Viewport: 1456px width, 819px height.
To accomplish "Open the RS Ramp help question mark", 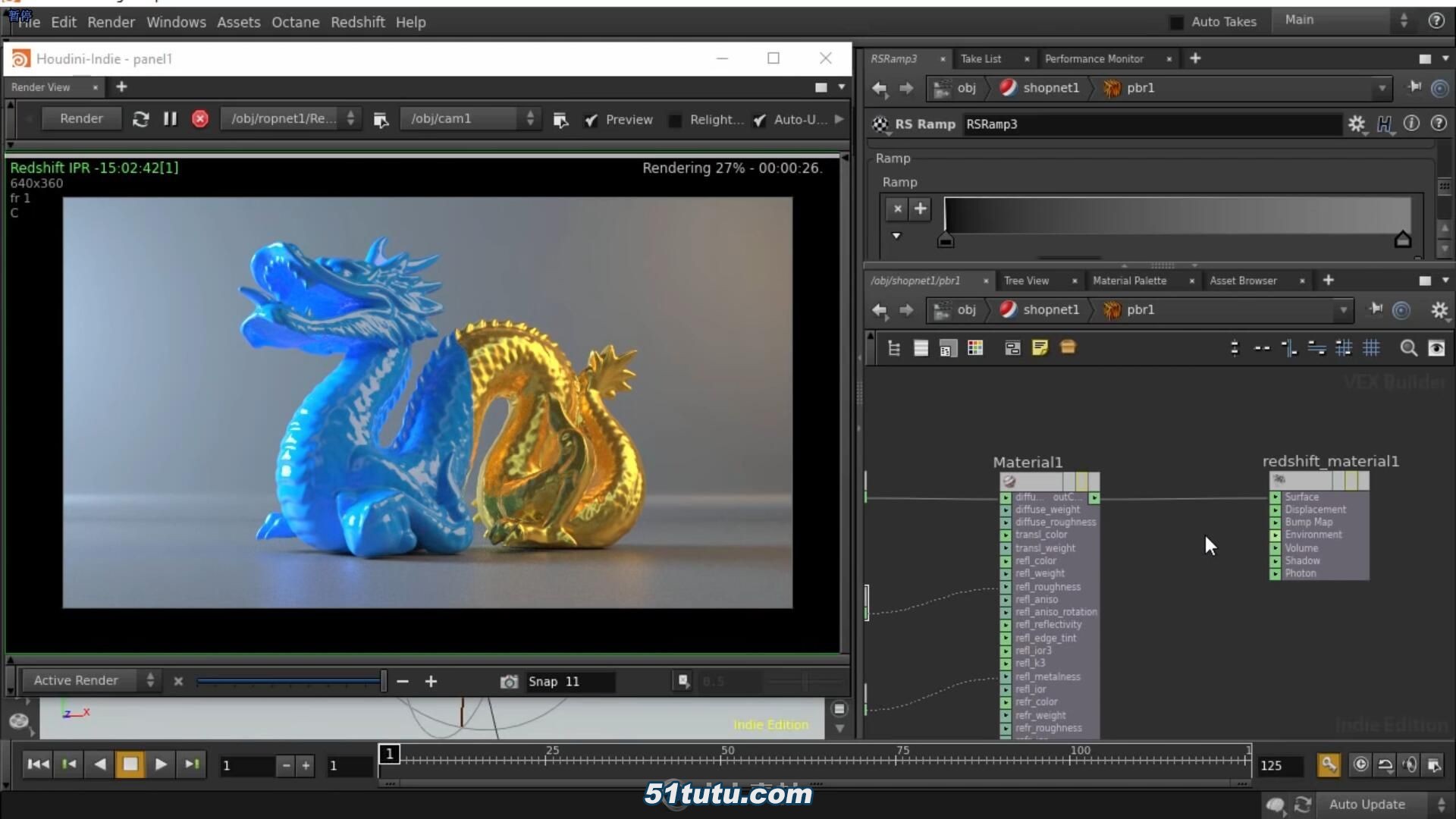I will point(1439,124).
